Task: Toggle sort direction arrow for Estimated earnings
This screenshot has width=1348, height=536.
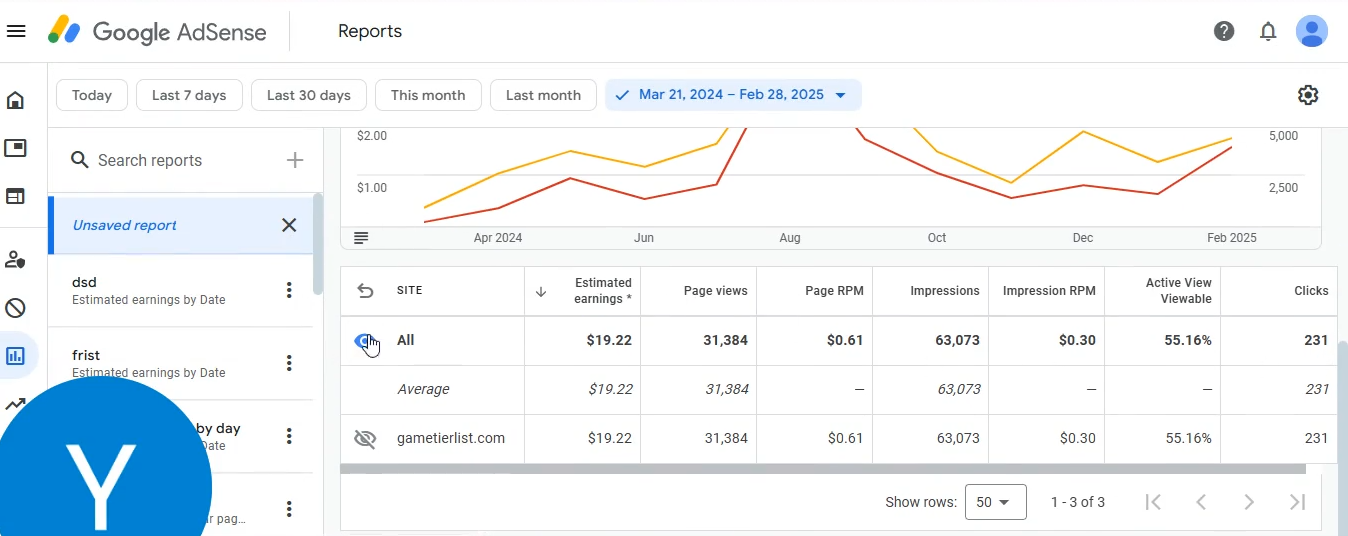Action: coord(541,291)
